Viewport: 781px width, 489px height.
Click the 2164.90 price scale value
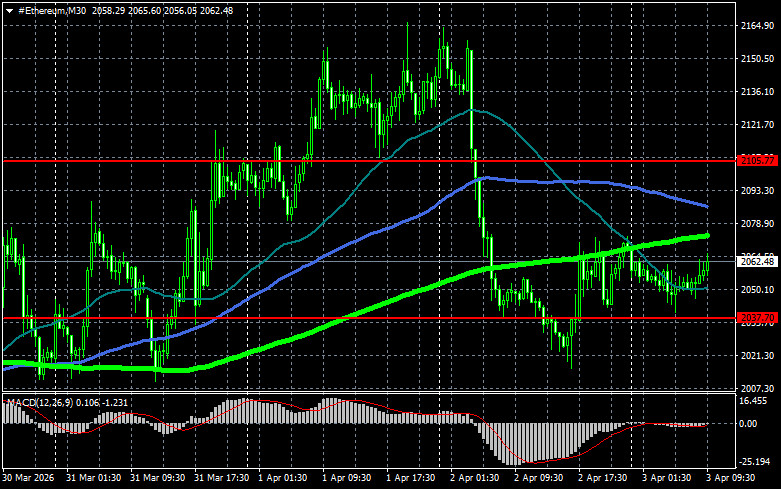point(758,25)
